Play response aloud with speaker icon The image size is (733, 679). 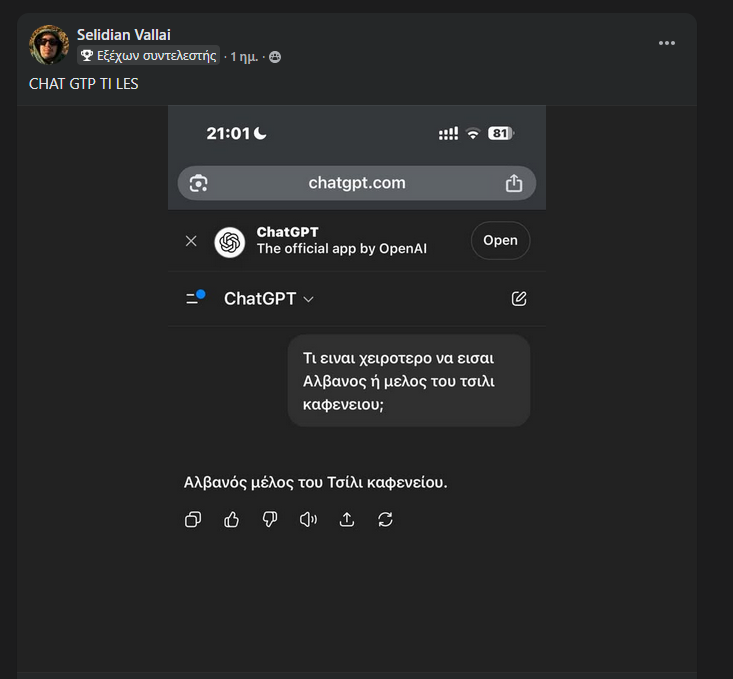pos(308,520)
